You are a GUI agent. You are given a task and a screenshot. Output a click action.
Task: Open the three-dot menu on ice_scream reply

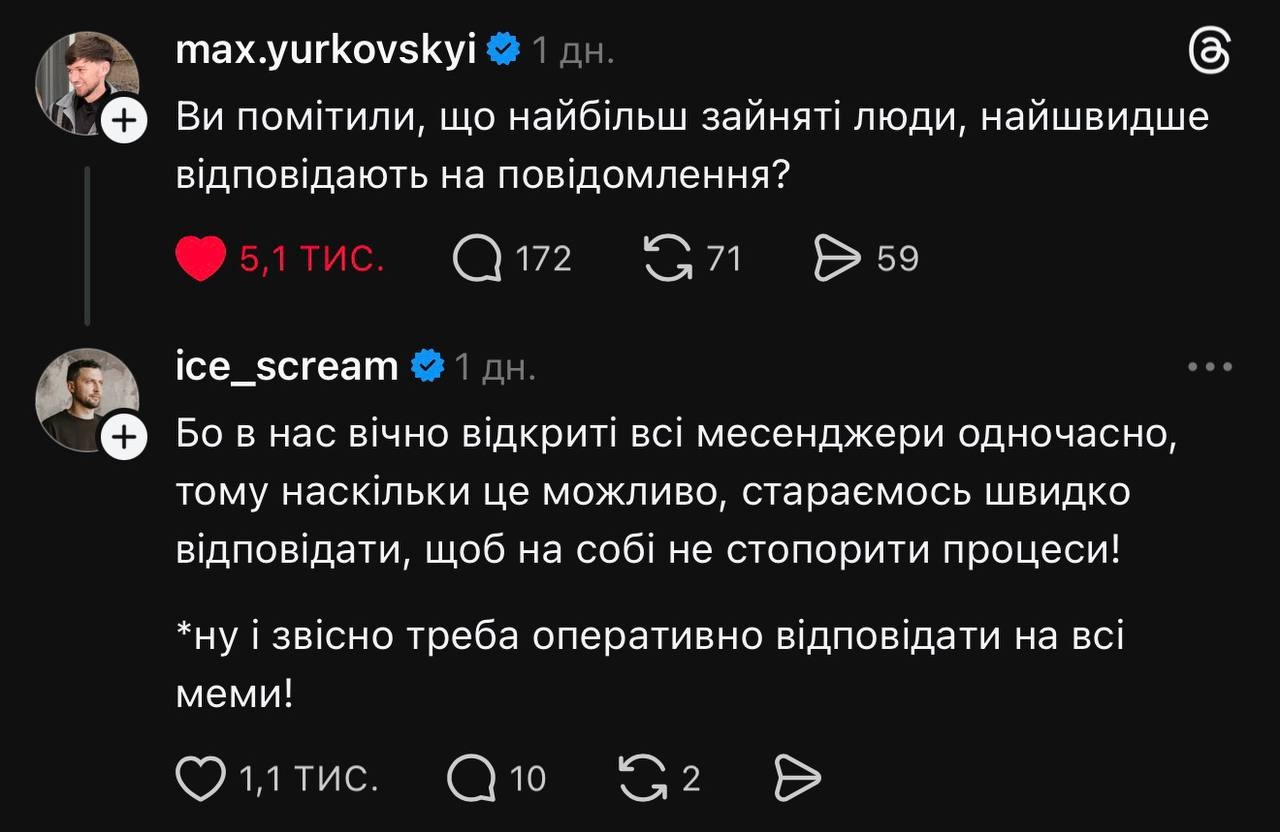(x=1209, y=367)
